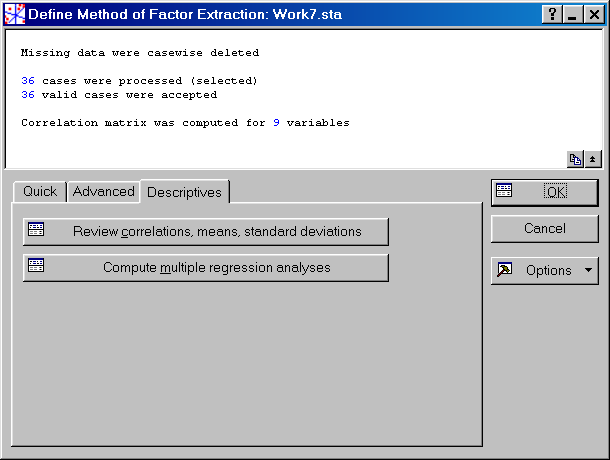The height and width of the screenshot is (460, 610).
Task: Click 'Correlation matrix was computed for 9 variables'
Action: click(185, 123)
